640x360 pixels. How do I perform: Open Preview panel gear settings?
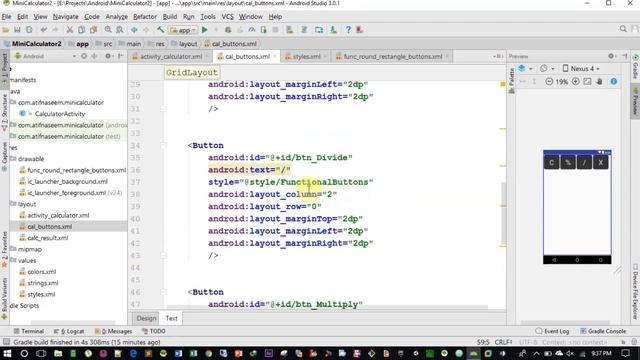(x=611, y=56)
